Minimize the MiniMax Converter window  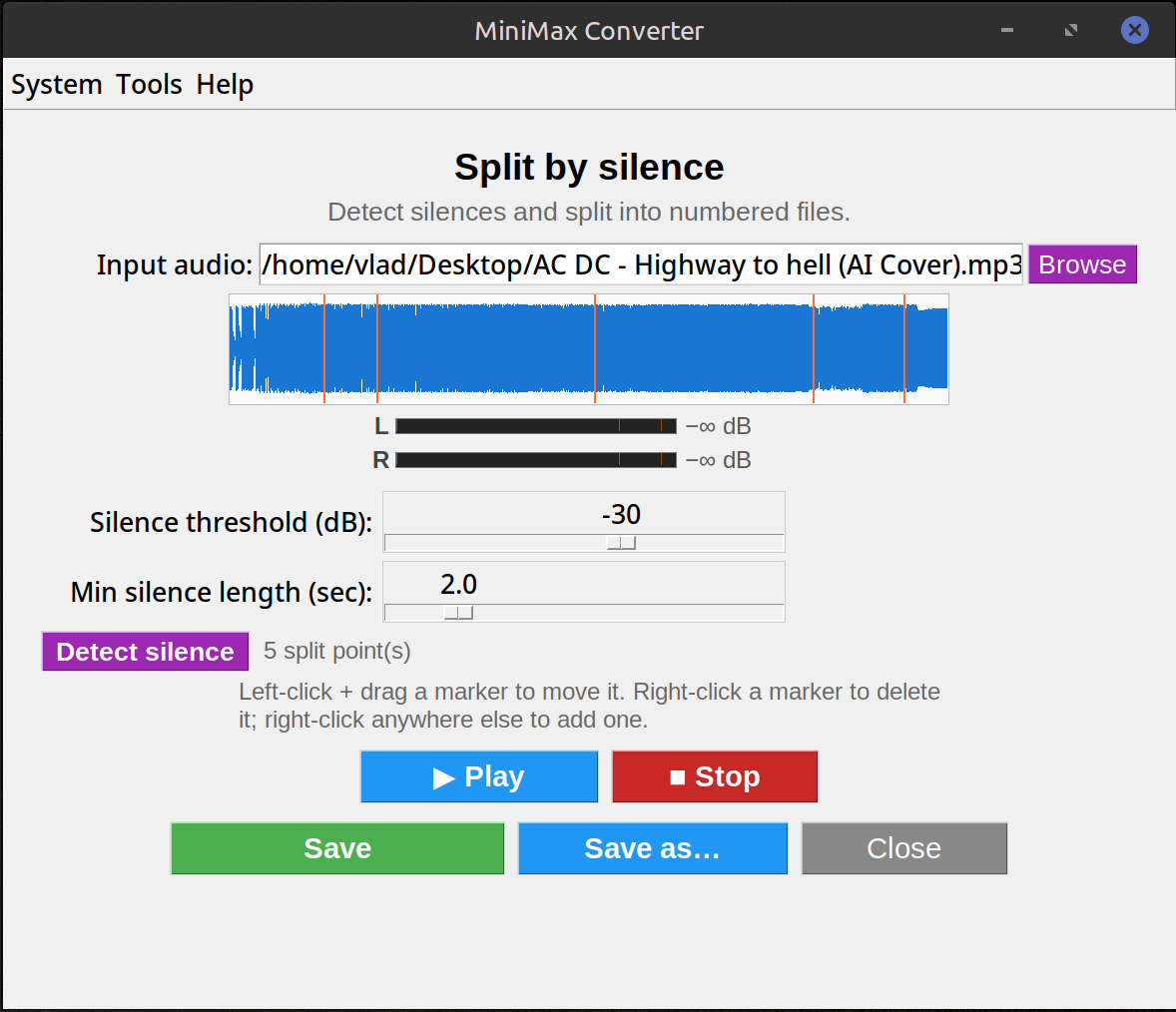coord(1007,30)
